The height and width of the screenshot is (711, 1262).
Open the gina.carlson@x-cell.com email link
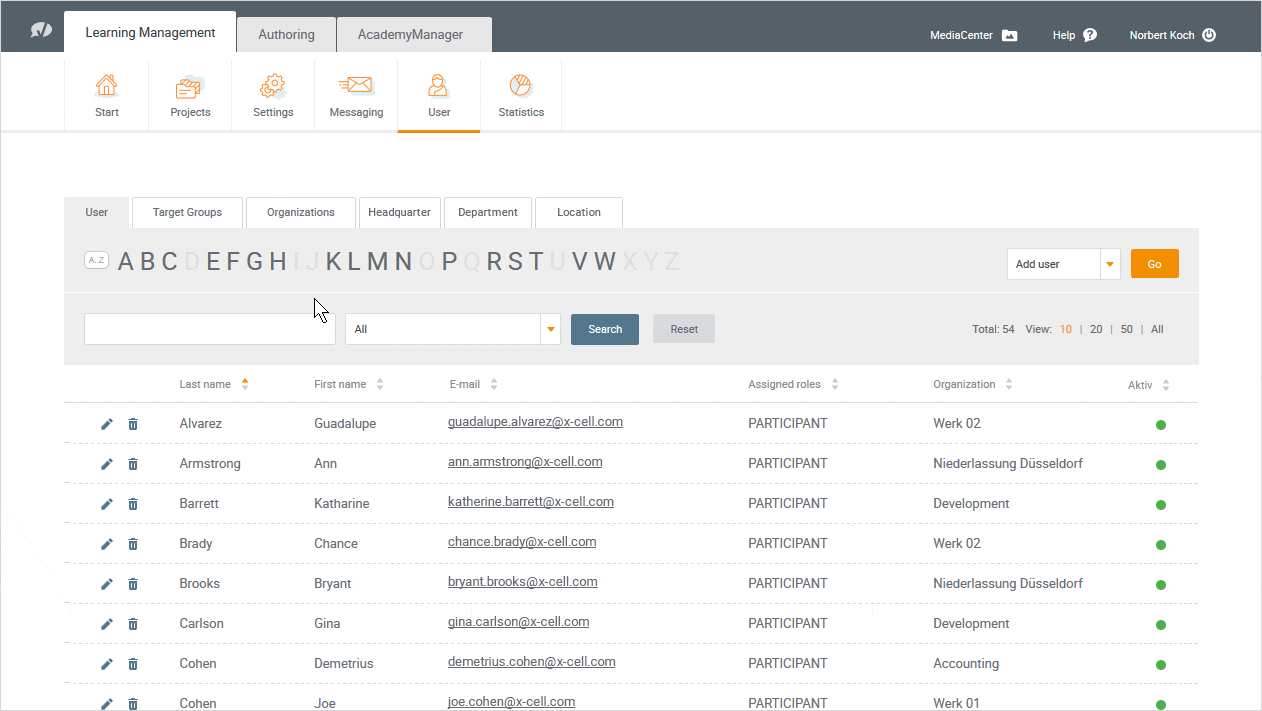pyautogui.click(x=518, y=622)
